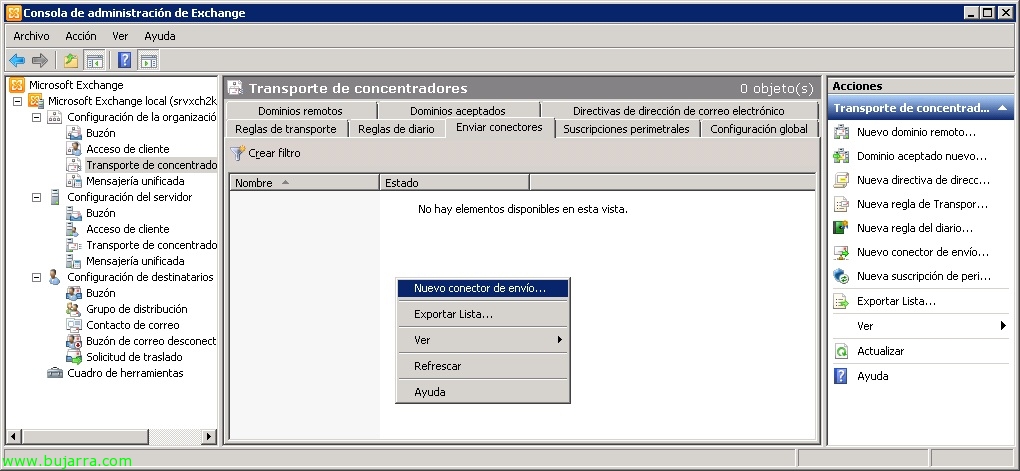Click the Solicitud de traslado icon
Screen dimensions: 1020x471
[x=74, y=357]
